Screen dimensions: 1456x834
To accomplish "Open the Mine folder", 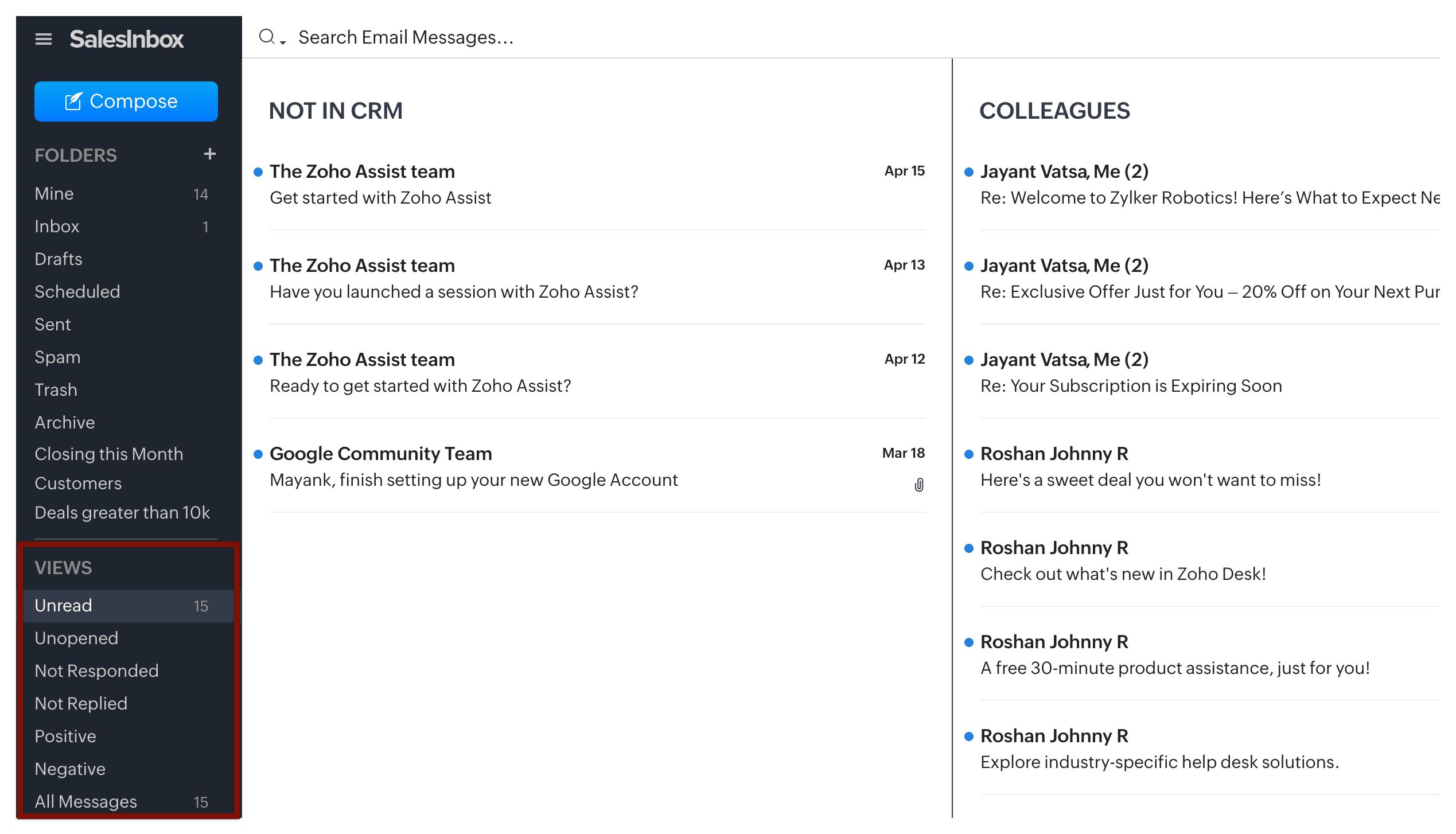I will (54, 194).
